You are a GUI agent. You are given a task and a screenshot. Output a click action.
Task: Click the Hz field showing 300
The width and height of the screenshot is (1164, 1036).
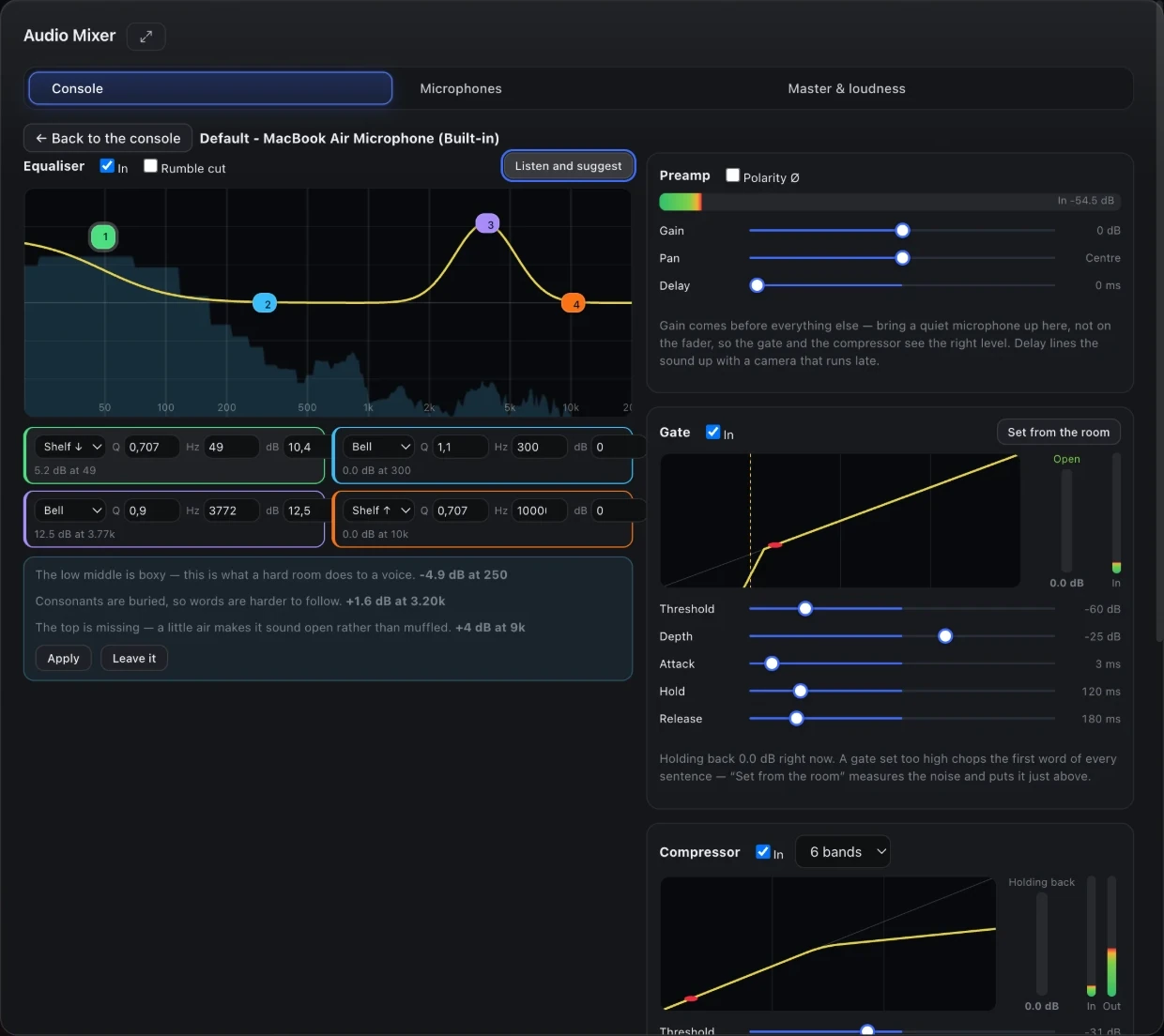pos(540,447)
